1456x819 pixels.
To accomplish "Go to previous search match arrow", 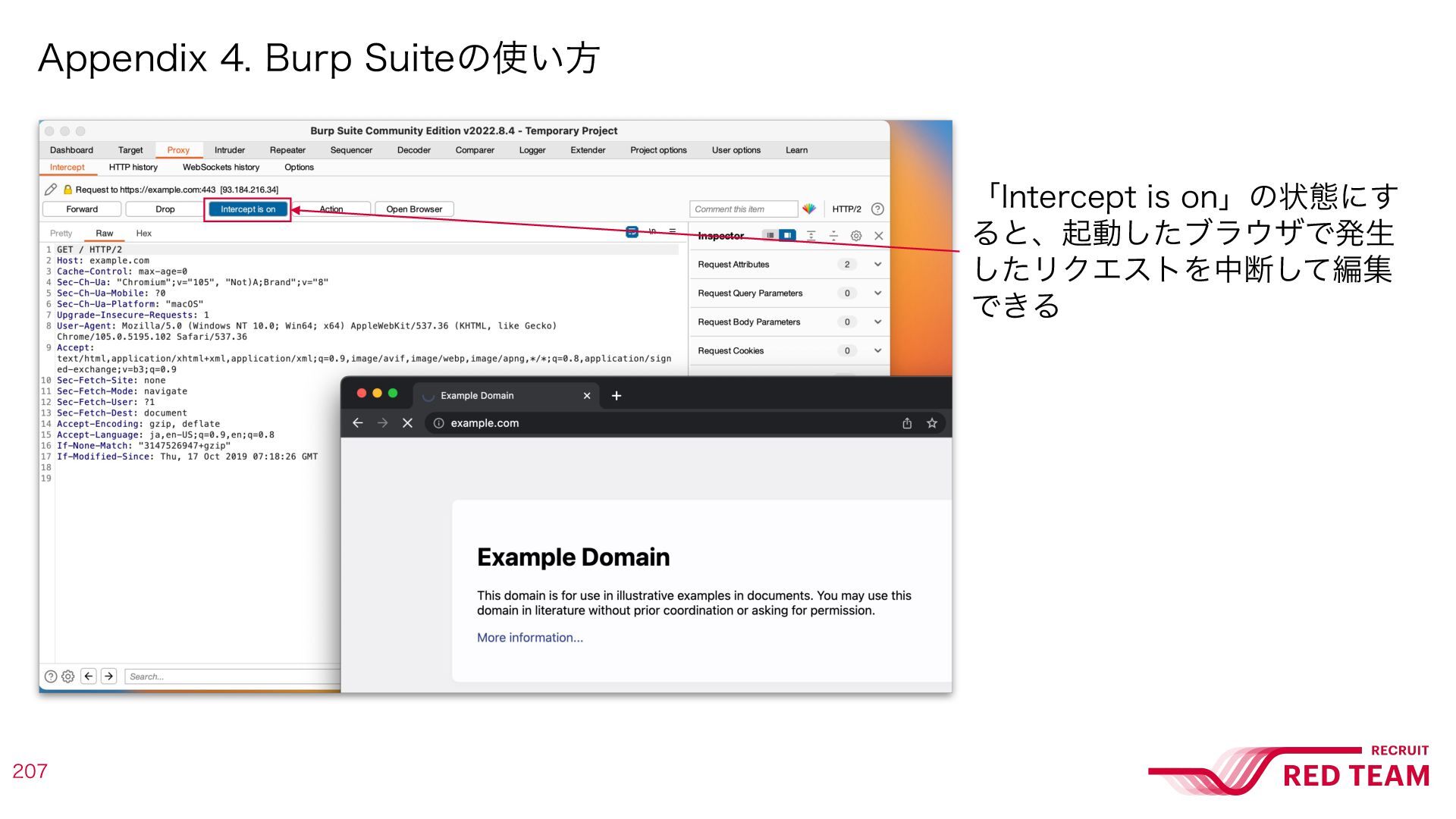I will tap(89, 676).
